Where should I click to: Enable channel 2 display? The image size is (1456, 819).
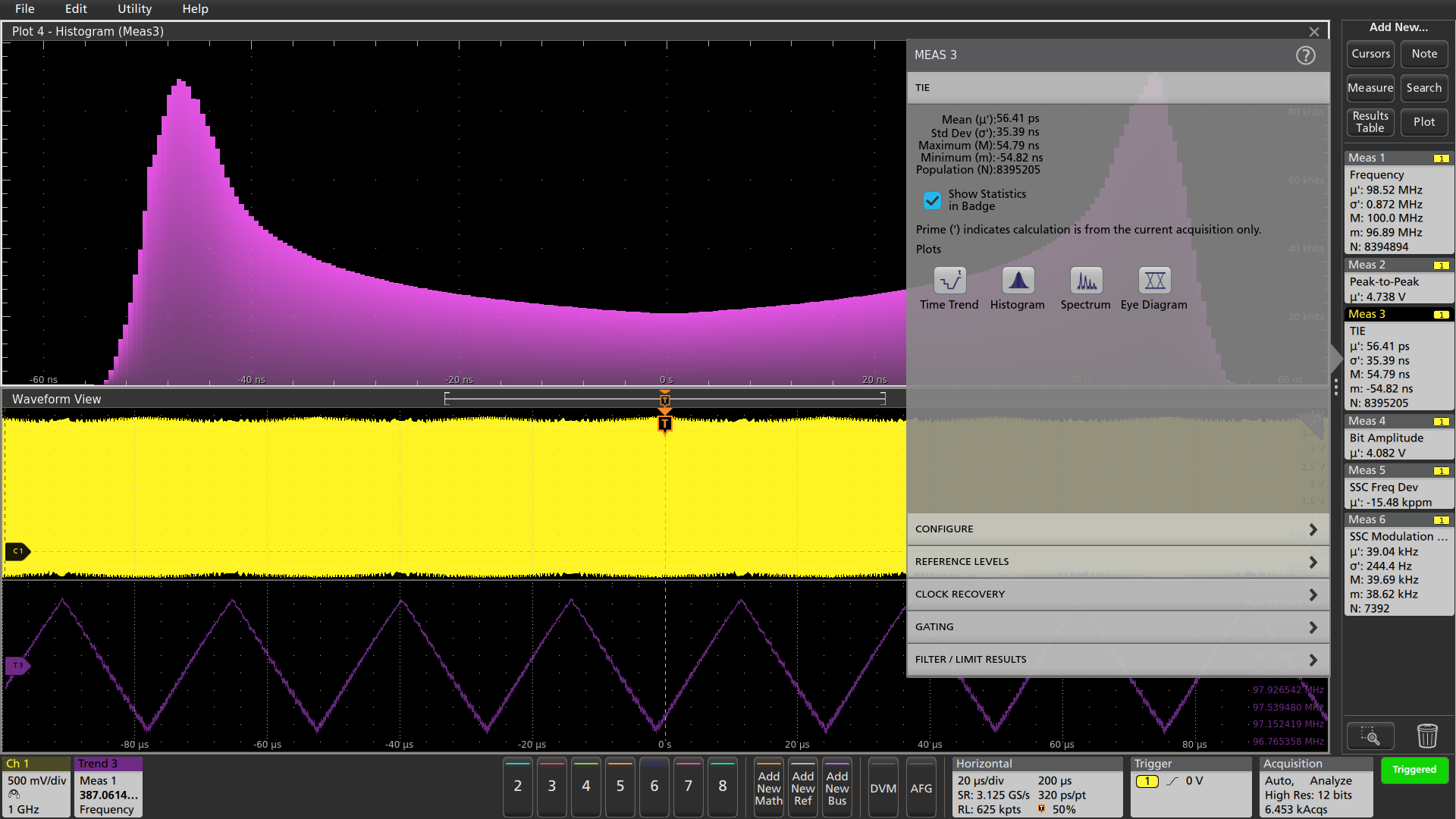click(x=517, y=788)
